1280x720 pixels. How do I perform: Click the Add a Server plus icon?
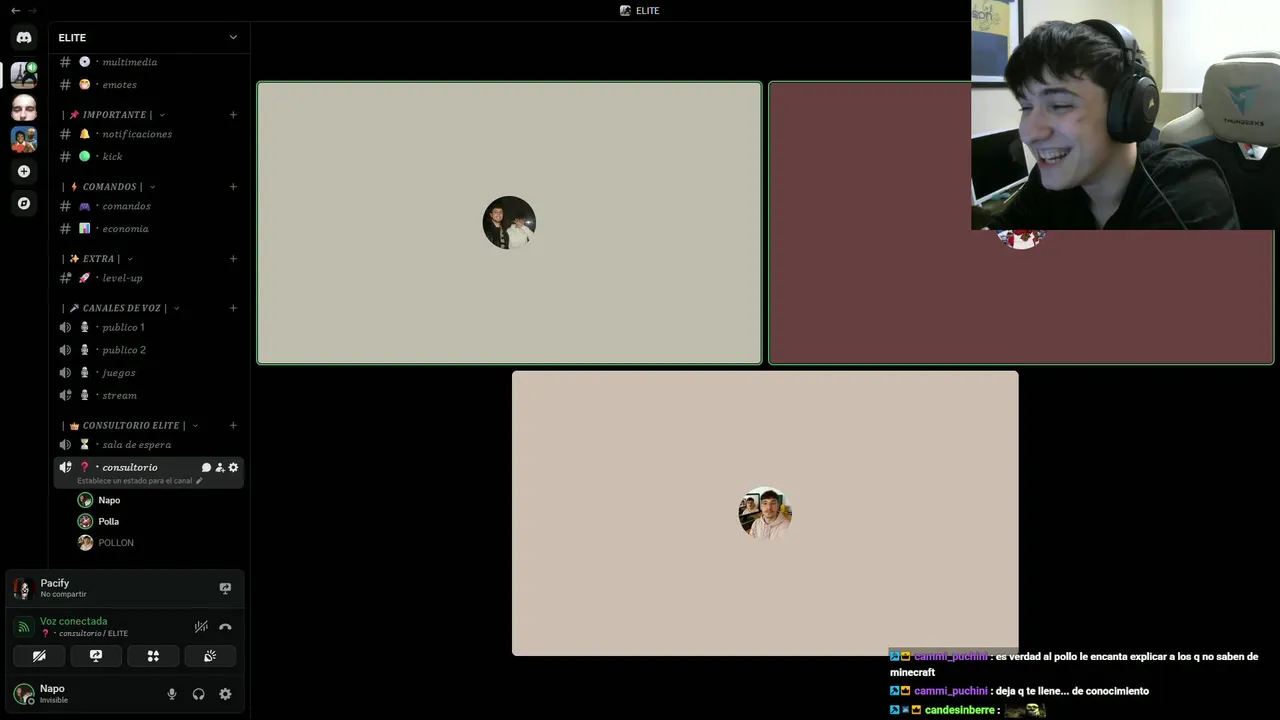[24, 171]
